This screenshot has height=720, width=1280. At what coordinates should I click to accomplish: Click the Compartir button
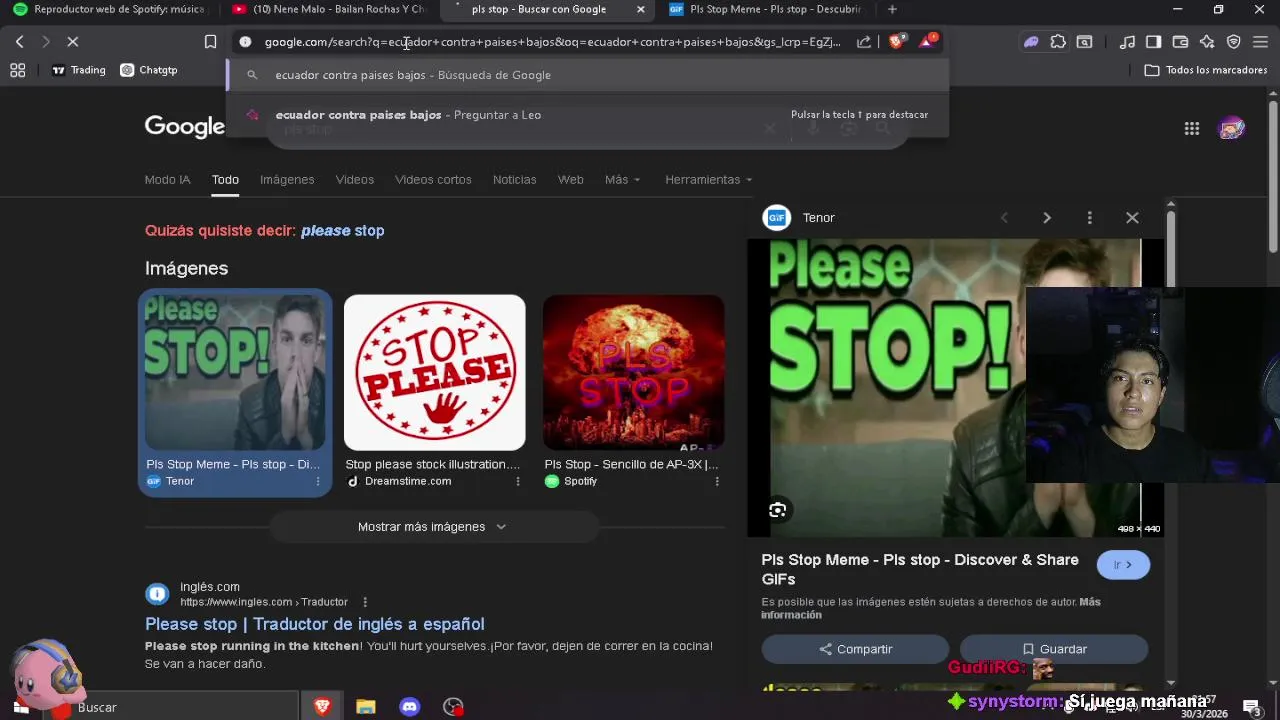[x=855, y=649]
